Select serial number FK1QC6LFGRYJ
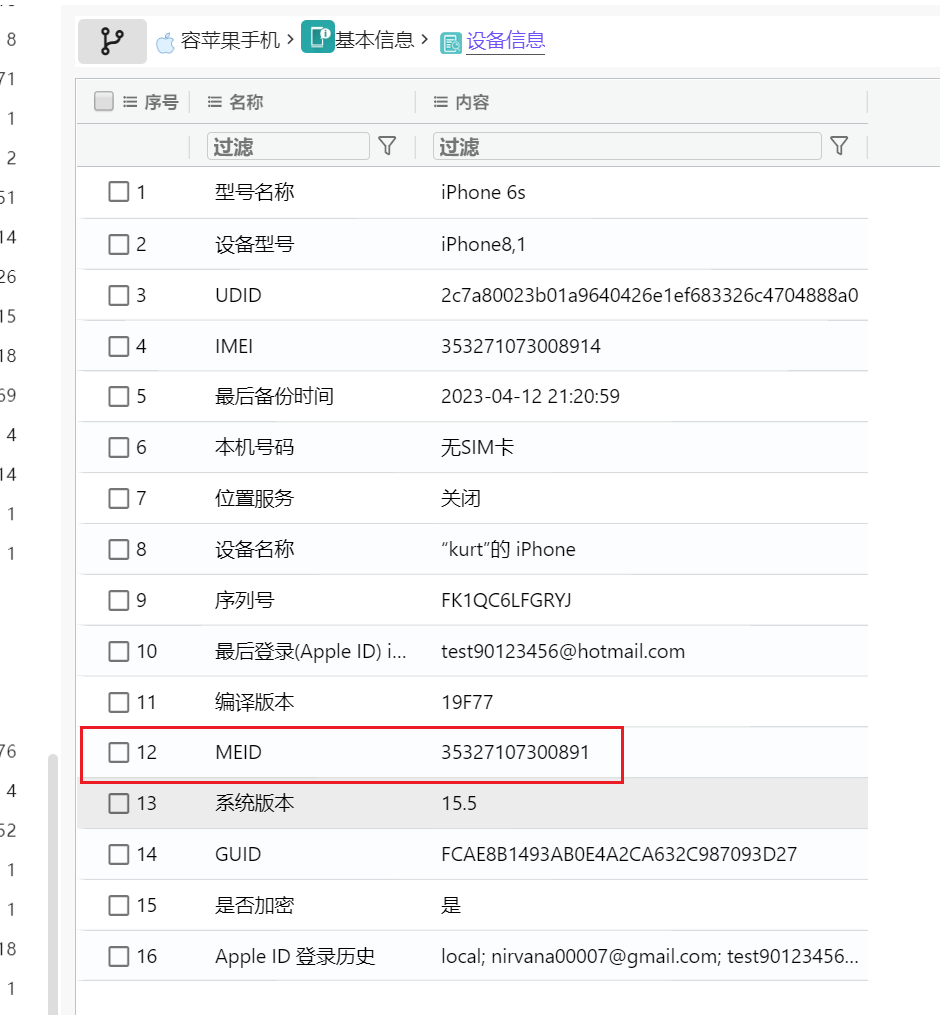 (506, 601)
